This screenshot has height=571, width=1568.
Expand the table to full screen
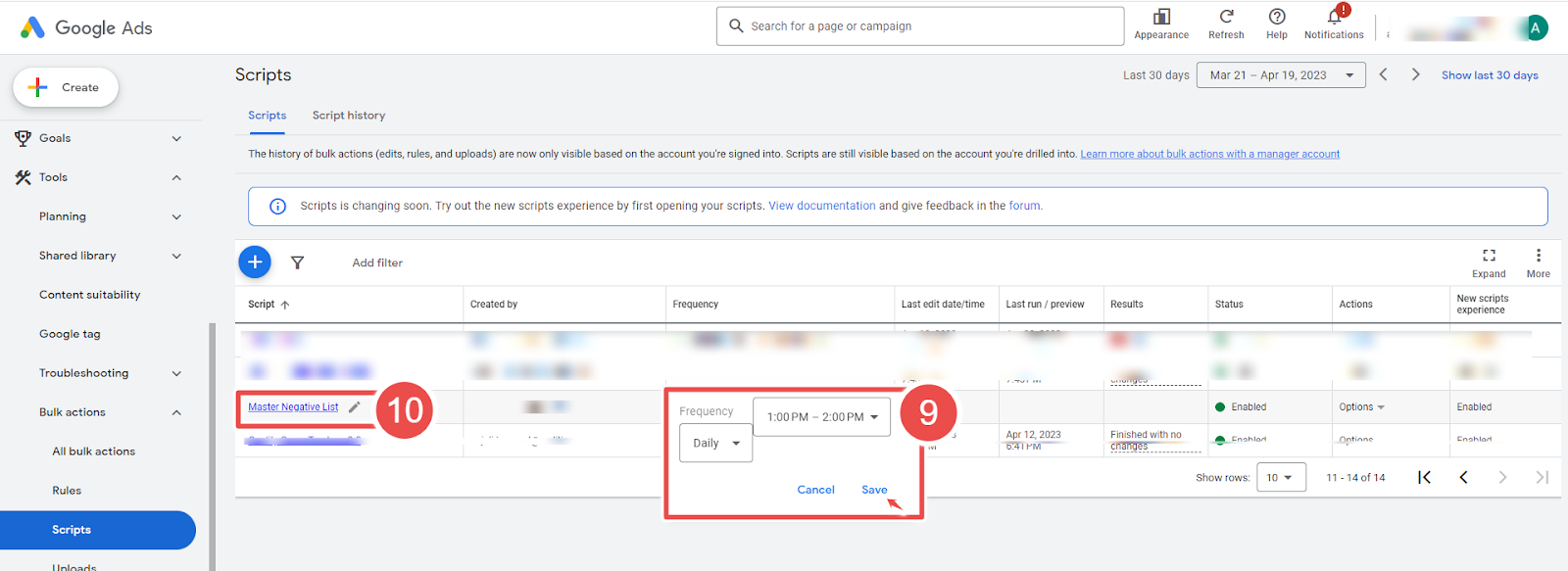click(x=1489, y=262)
